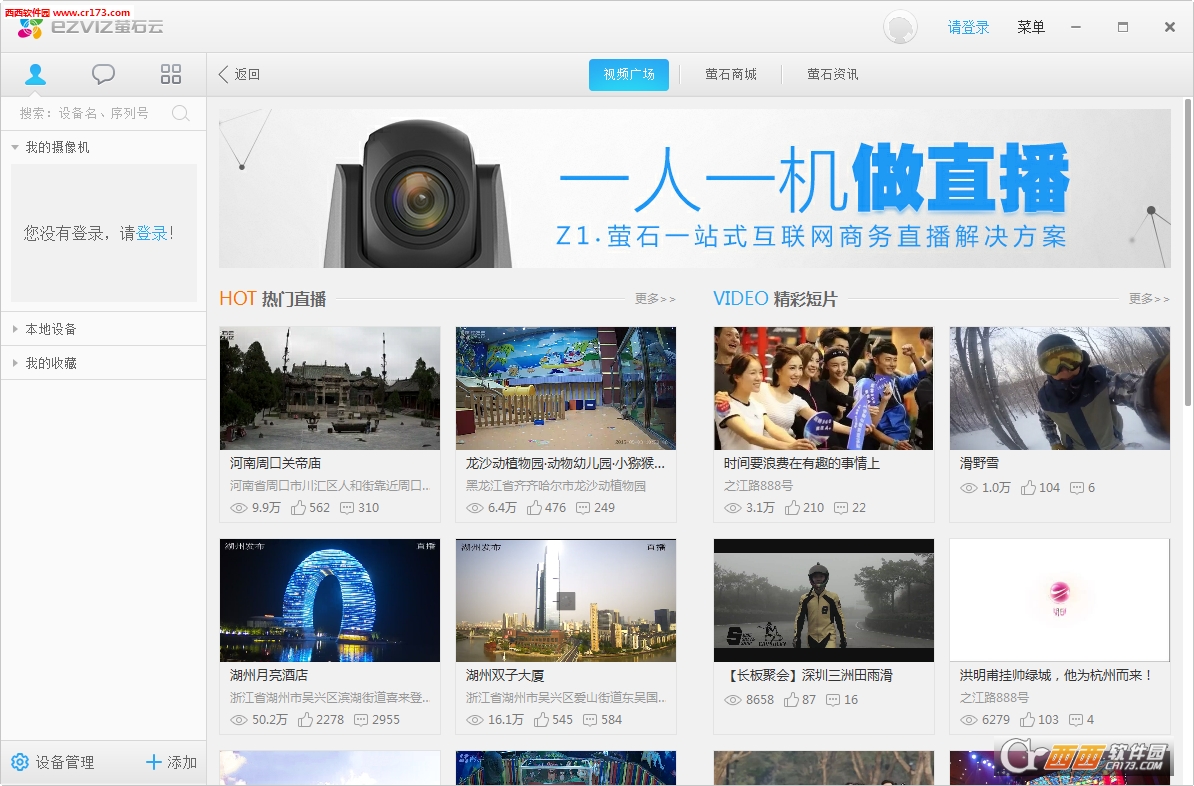Open the messages chat bubble icon

[x=103, y=74]
